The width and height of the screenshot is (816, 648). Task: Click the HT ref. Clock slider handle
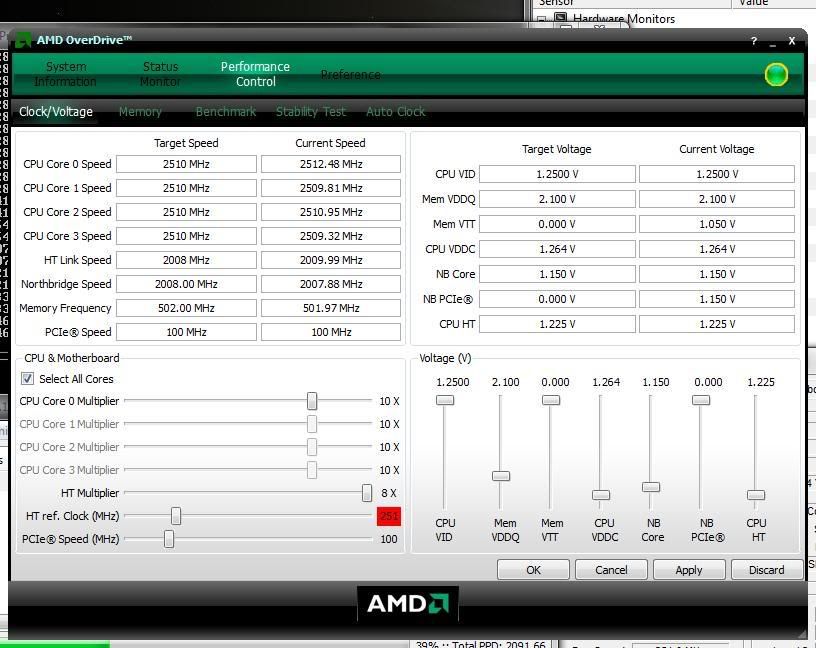tap(176, 516)
